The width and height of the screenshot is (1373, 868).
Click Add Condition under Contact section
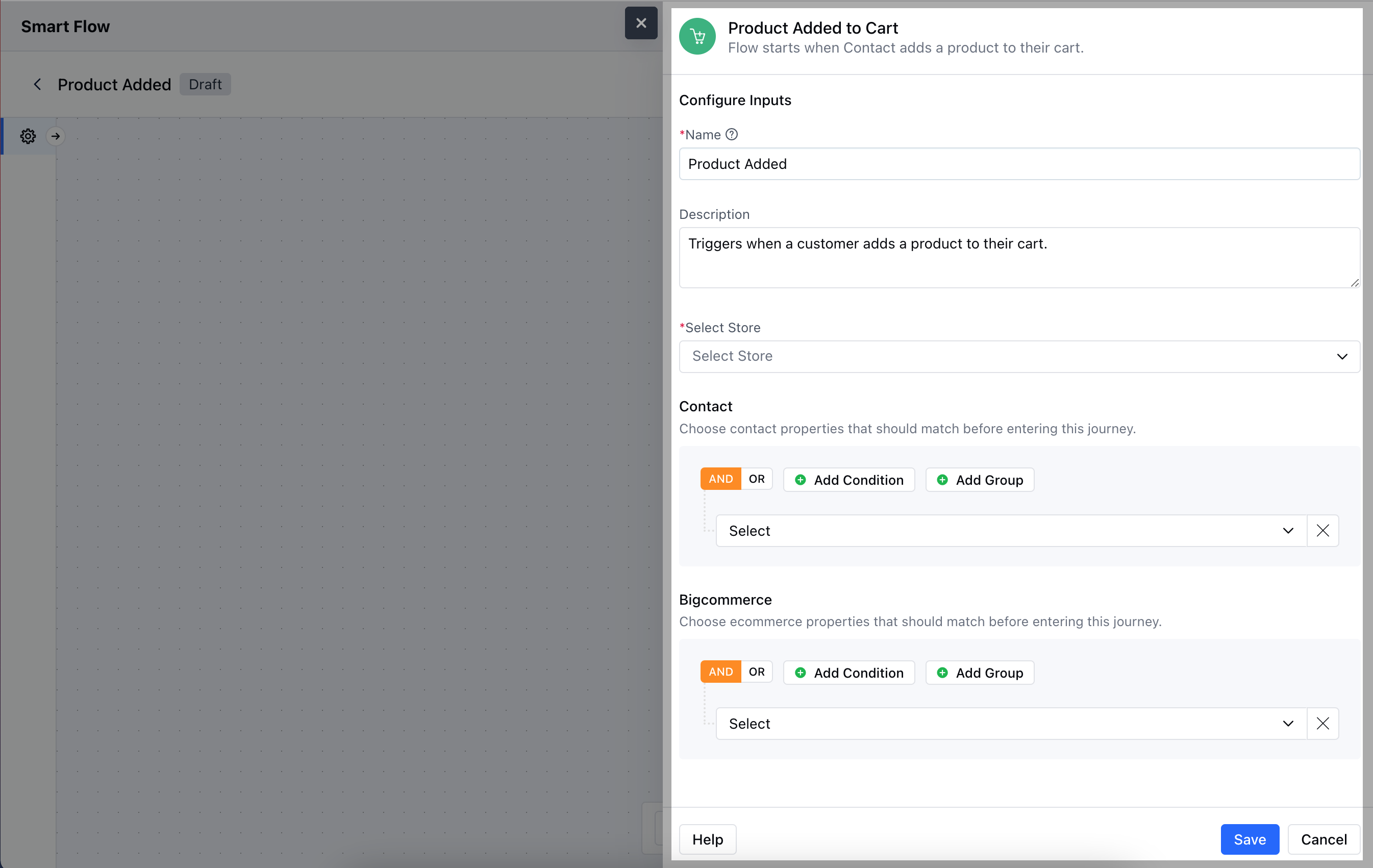coord(848,480)
